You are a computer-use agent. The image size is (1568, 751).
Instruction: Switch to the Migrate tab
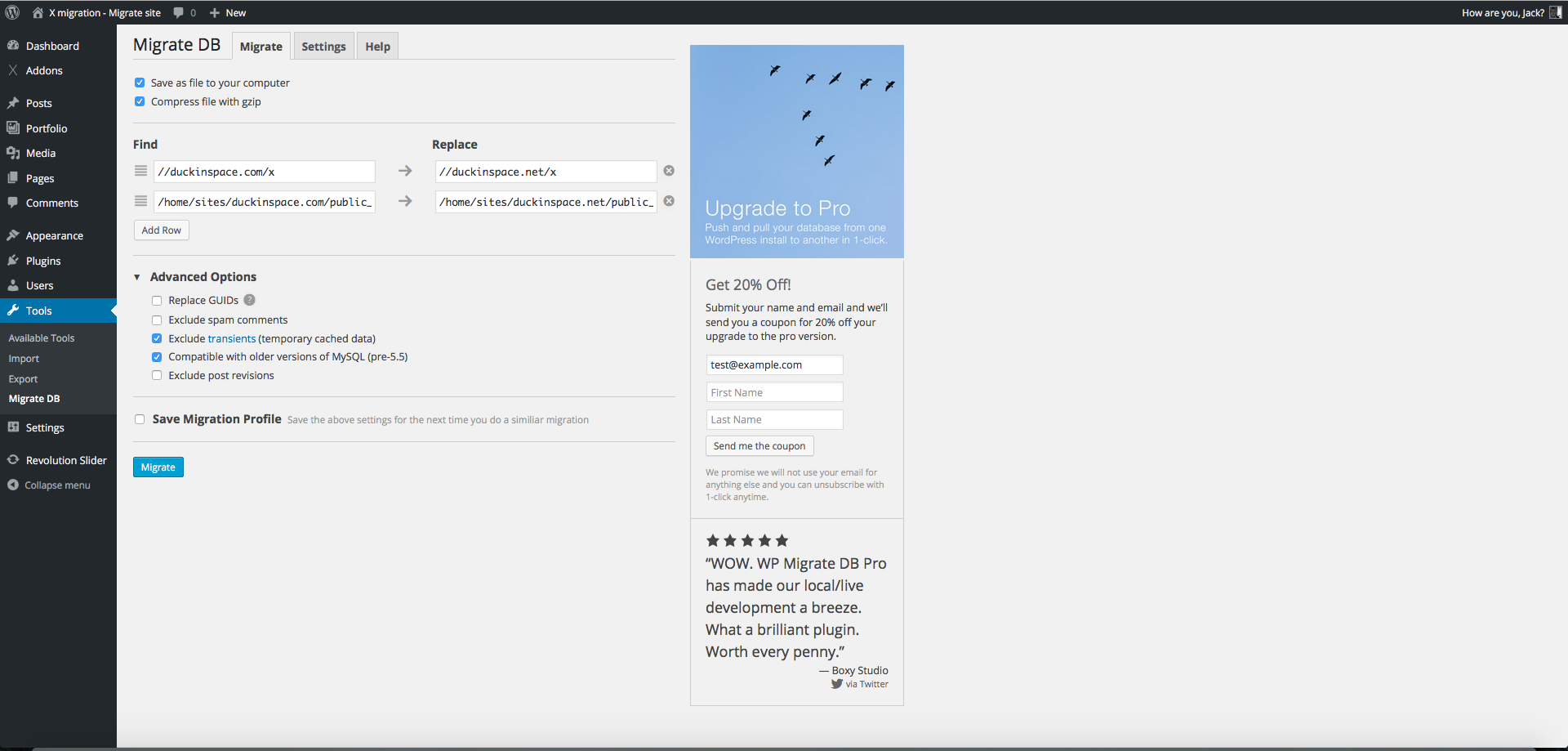[x=261, y=46]
